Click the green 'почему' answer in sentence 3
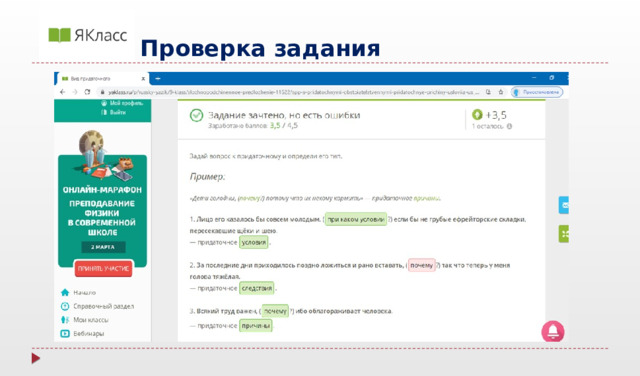This screenshot has width=640, height=376. [x=275, y=311]
